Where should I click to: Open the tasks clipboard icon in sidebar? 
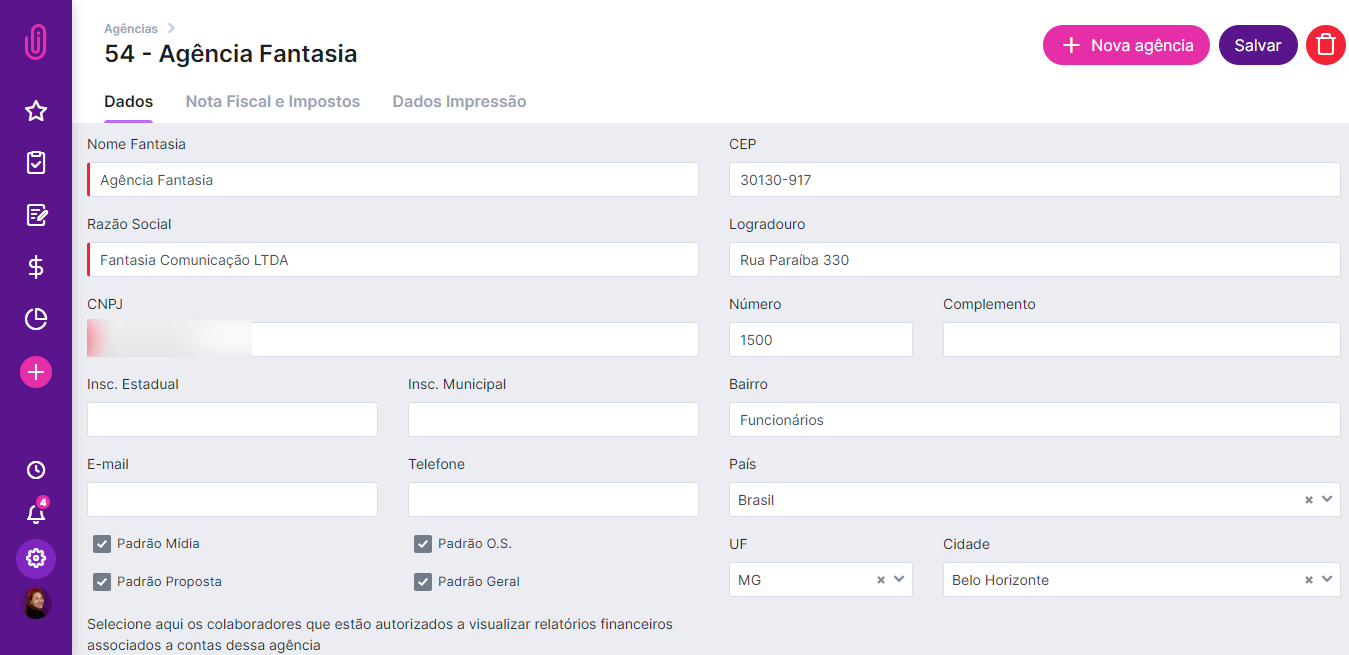pos(36,163)
